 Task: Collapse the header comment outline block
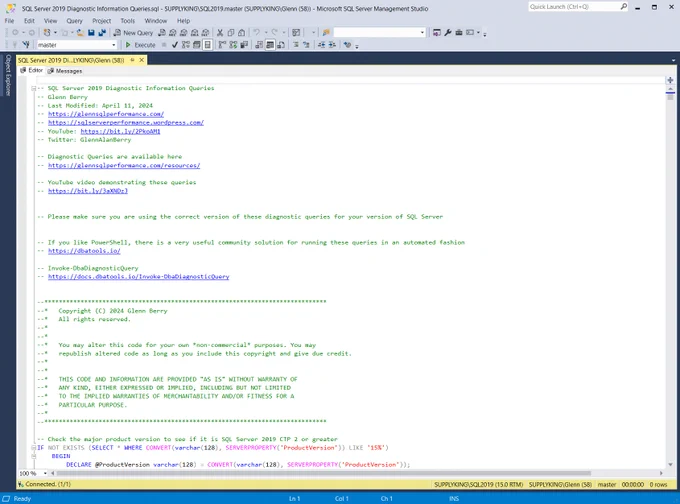pos(33,88)
